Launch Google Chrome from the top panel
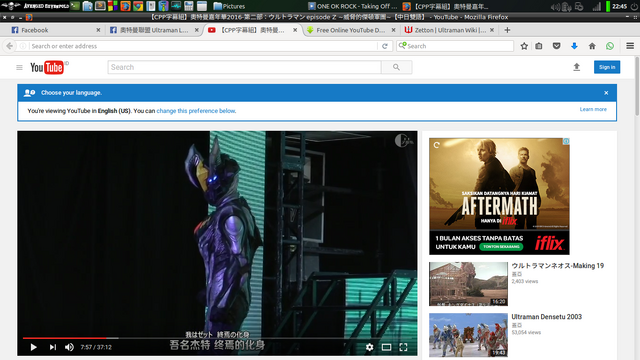Image resolution: width=640 pixels, height=360 pixels. pos(138,6)
